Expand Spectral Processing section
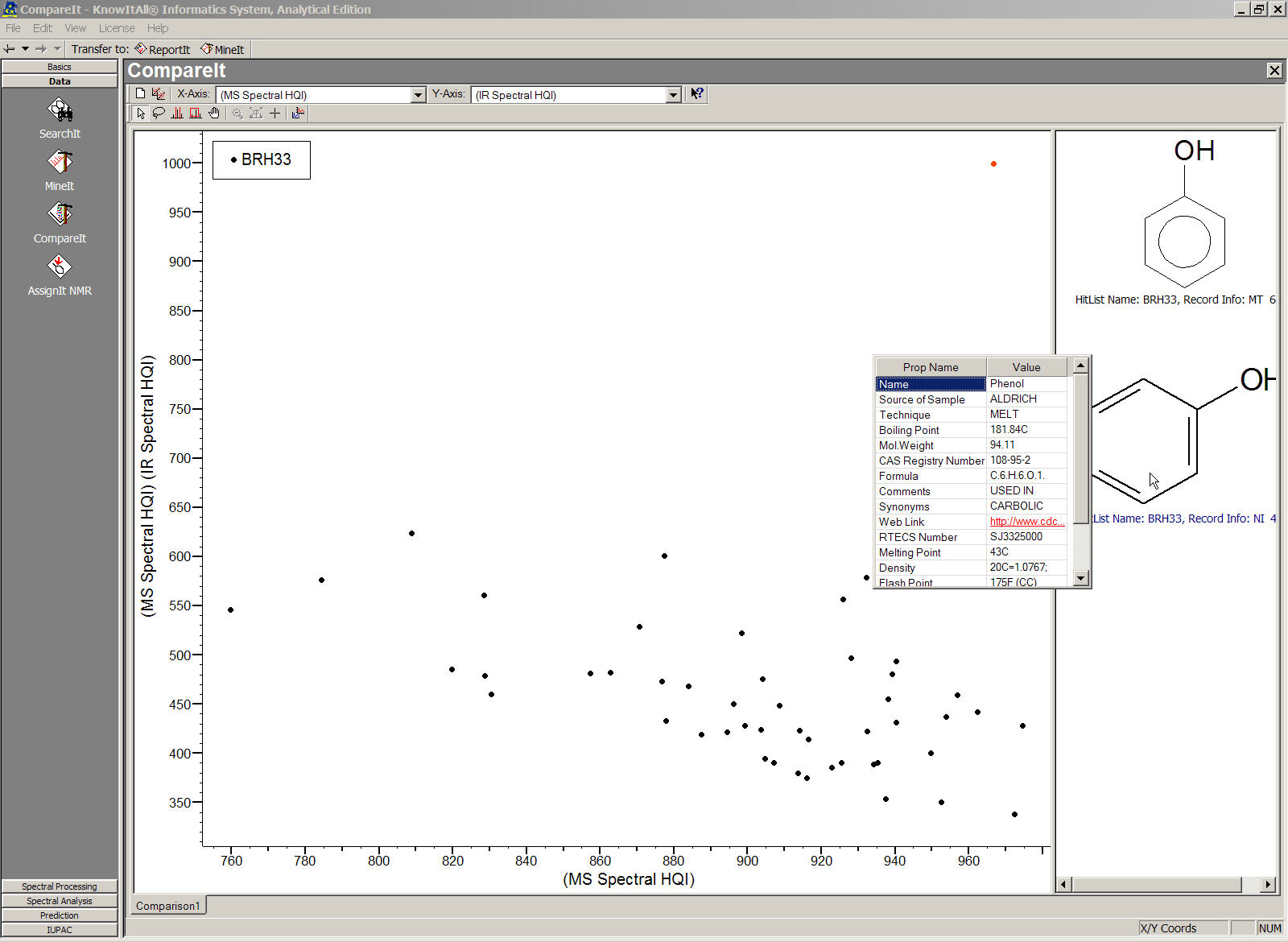Image resolution: width=1288 pixels, height=942 pixels. coord(60,886)
